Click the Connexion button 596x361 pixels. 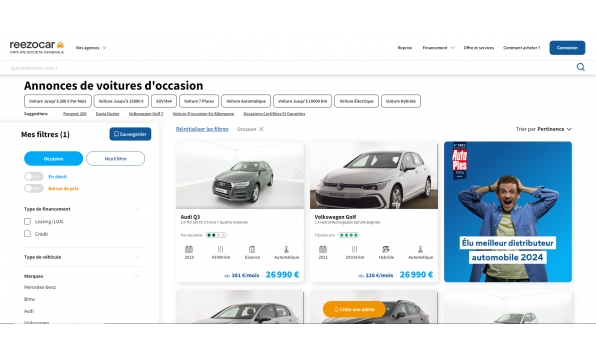567,48
